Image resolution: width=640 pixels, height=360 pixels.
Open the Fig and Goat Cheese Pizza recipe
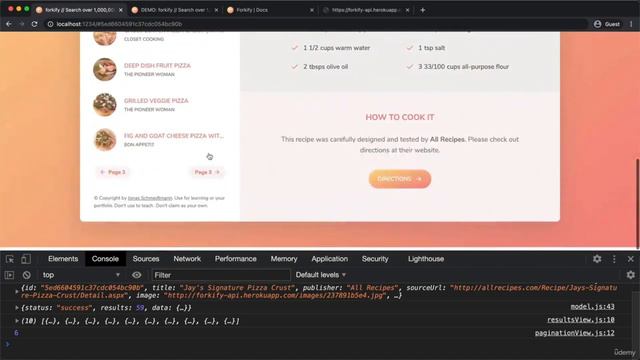tap(173, 136)
